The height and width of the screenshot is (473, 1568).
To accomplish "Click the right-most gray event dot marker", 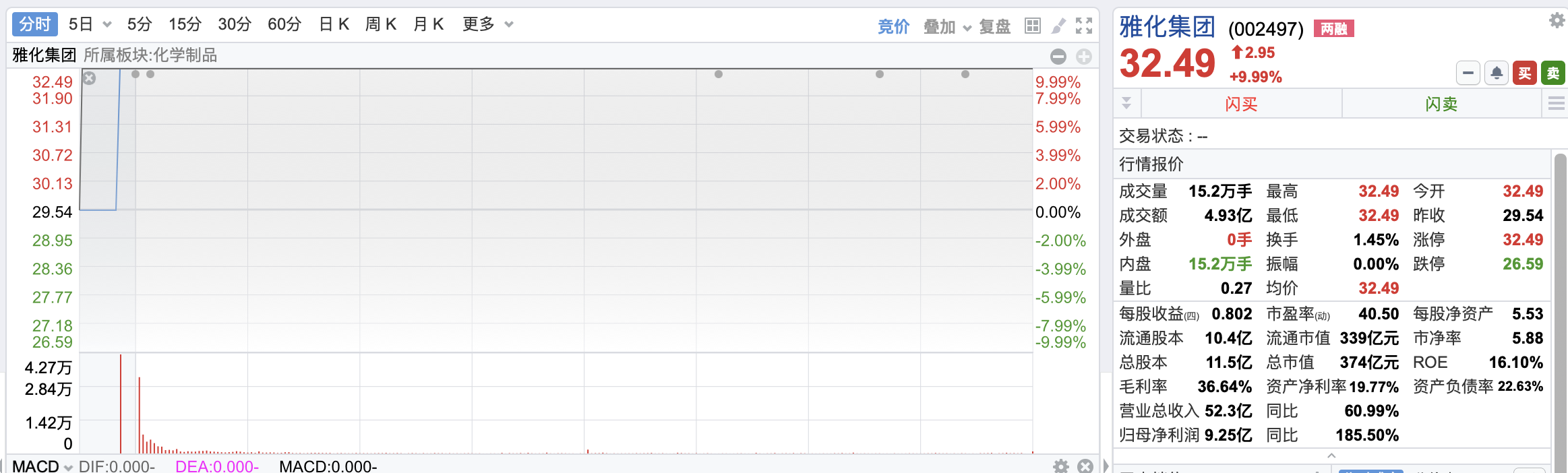I will [x=965, y=74].
